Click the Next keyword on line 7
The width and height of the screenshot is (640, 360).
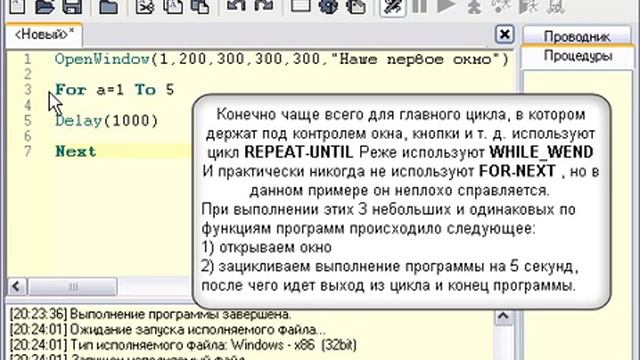[76, 152]
